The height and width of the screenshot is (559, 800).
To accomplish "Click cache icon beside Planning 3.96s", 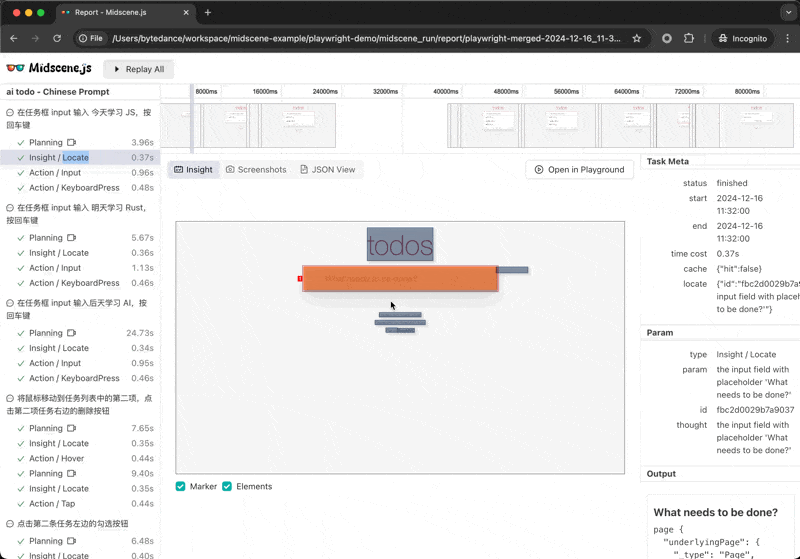I will tap(71, 142).
